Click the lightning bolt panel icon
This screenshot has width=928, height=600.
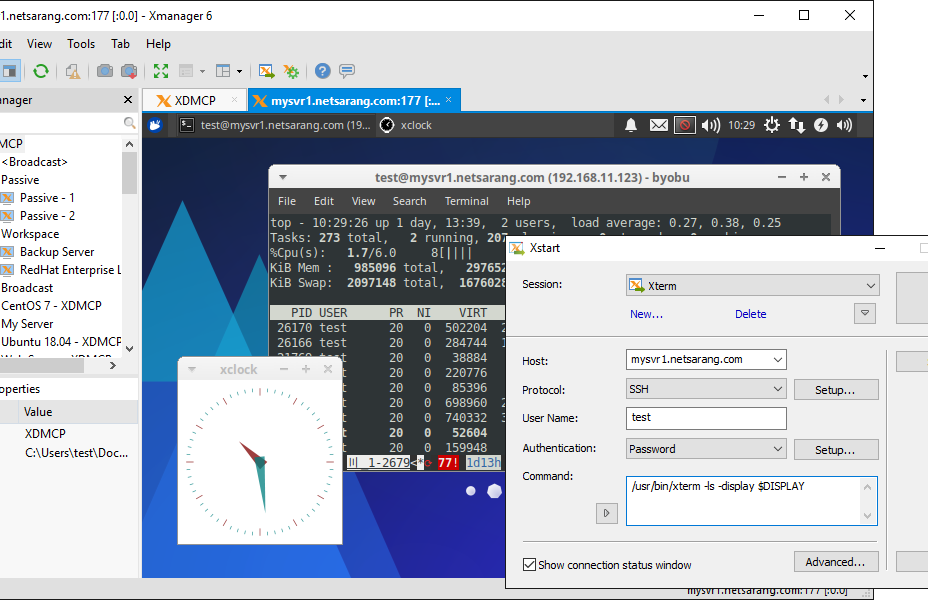[821, 125]
